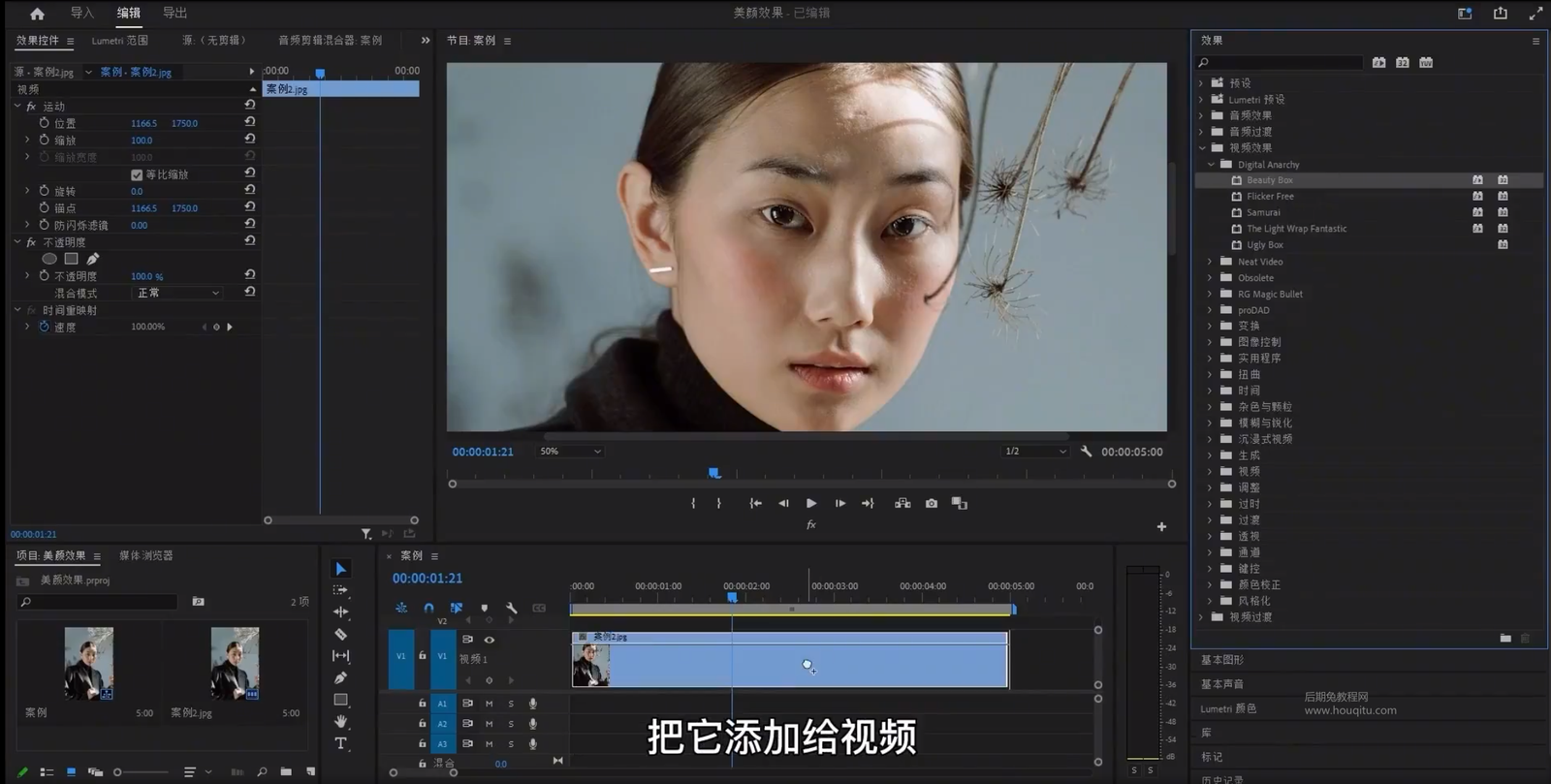Viewport: 1551px width, 784px height.
Task: Click the Mark In bracket button
Action: [x=693, y=503]
